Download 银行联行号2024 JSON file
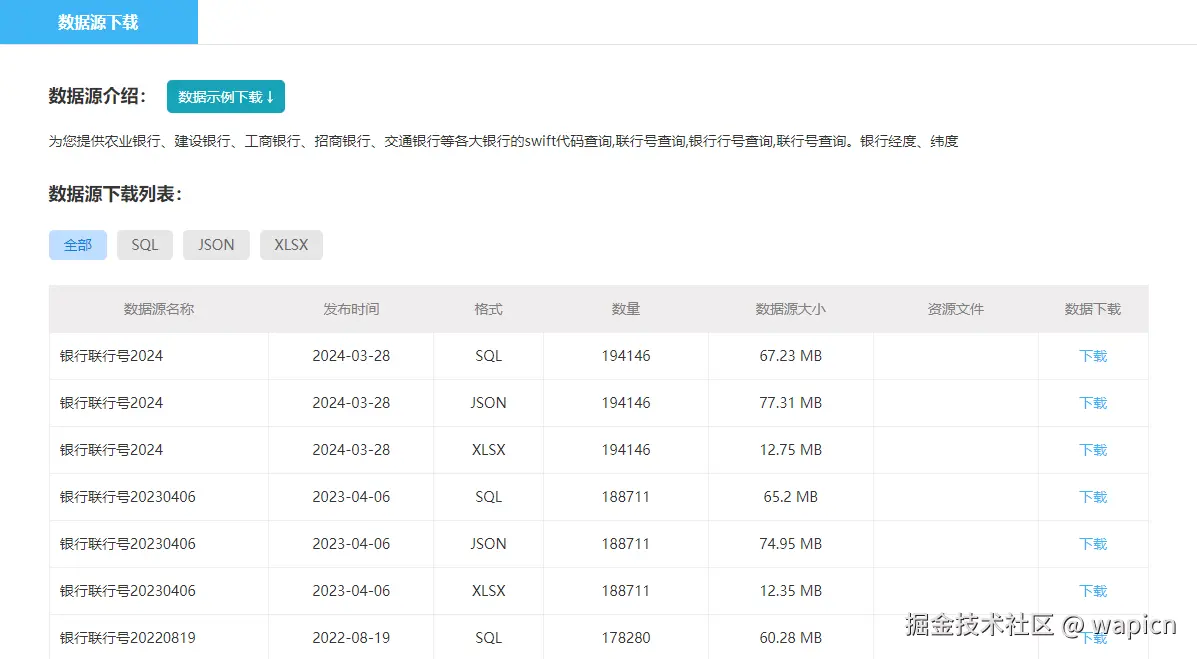 click(x=1093, y=402)
